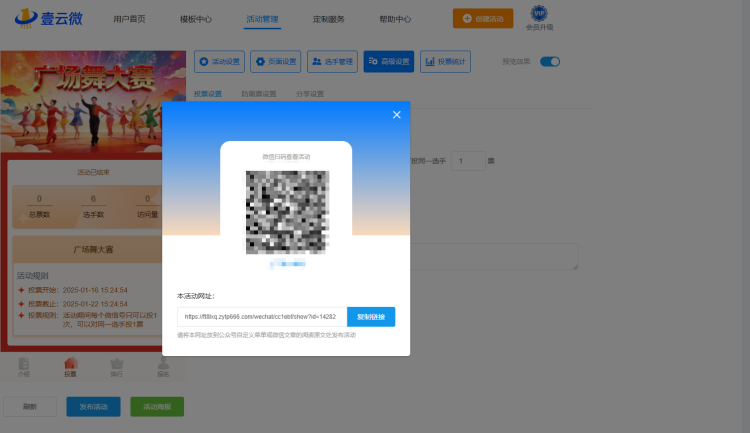
Task: Click the 本活动网址 label
Action: (x=196, y=296)
